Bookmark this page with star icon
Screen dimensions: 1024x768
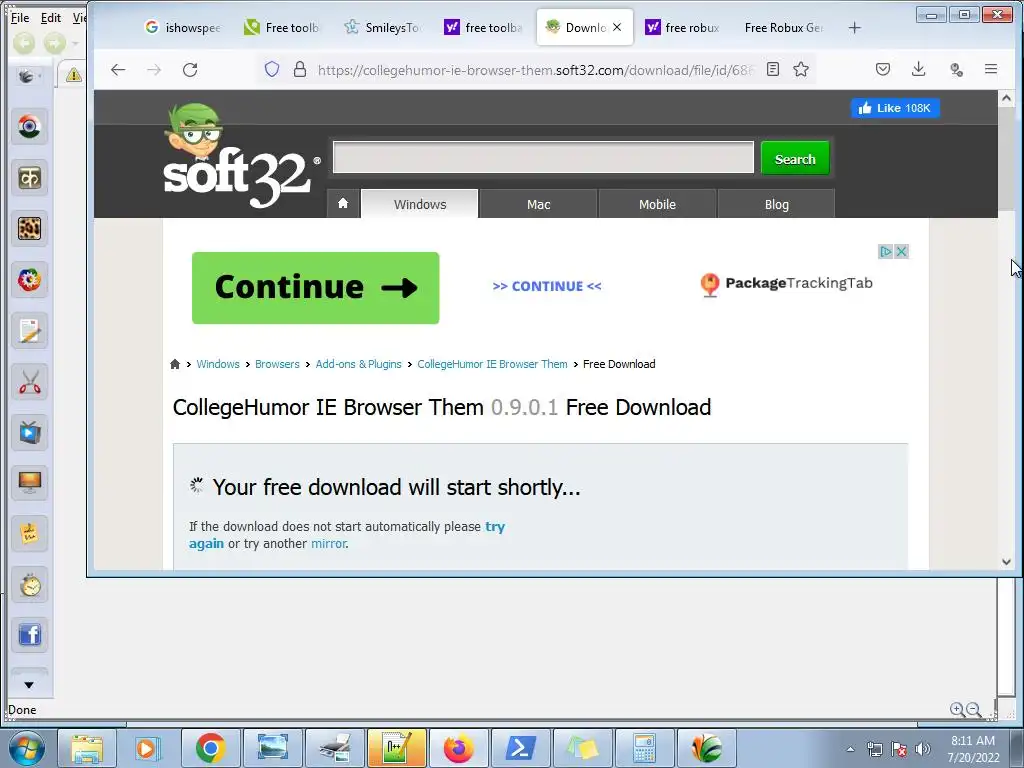pyautogui.click(x=801, y=69)
